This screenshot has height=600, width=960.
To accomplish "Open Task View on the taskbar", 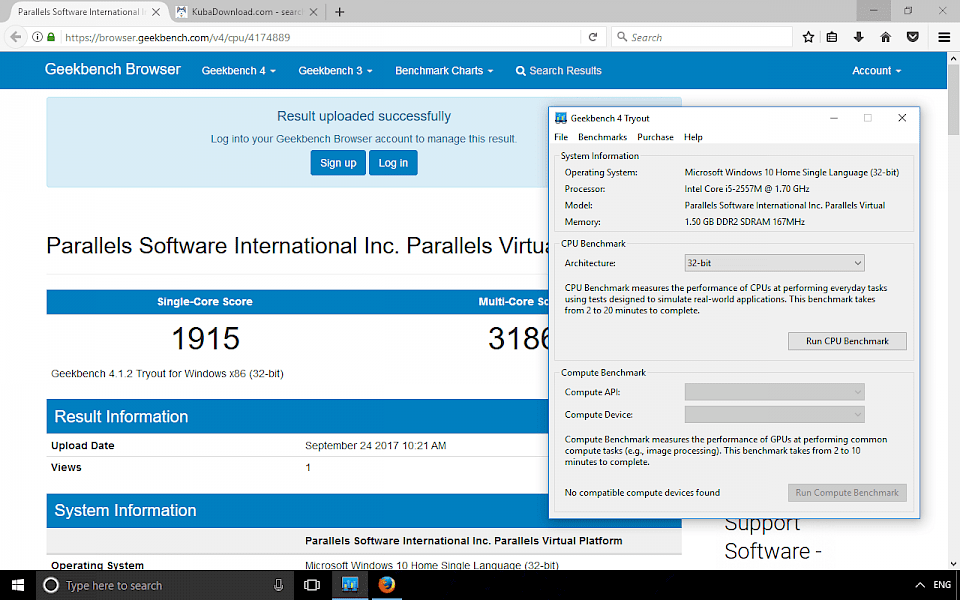I will coord(312,585).
